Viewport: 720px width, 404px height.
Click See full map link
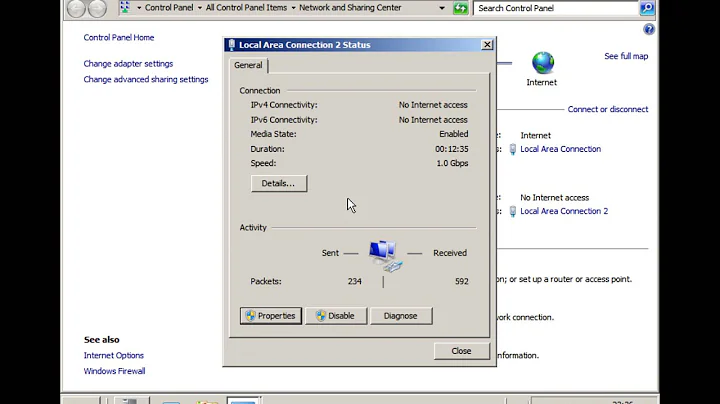[626, 56]
